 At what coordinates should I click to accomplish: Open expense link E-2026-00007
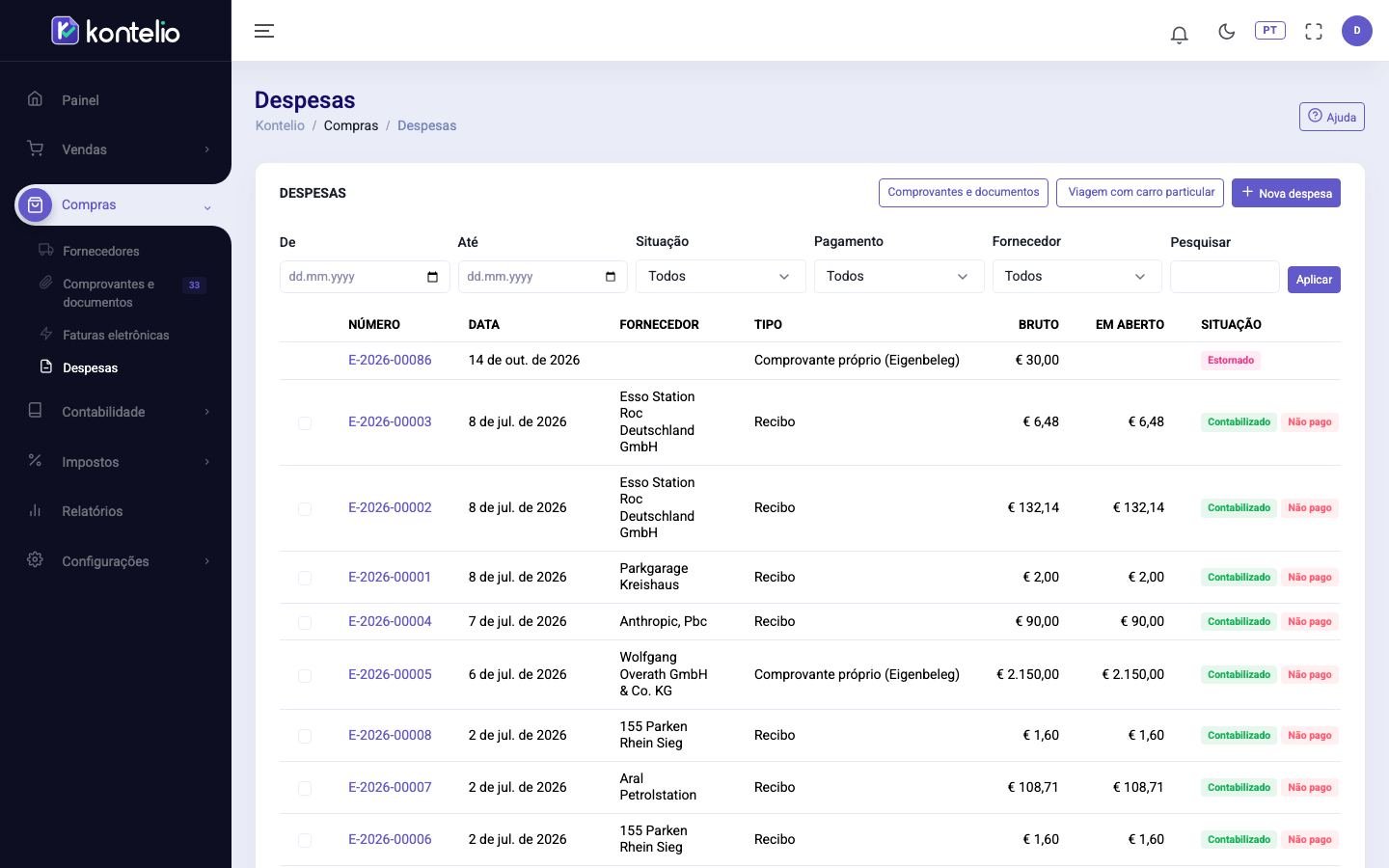[390, 787]
